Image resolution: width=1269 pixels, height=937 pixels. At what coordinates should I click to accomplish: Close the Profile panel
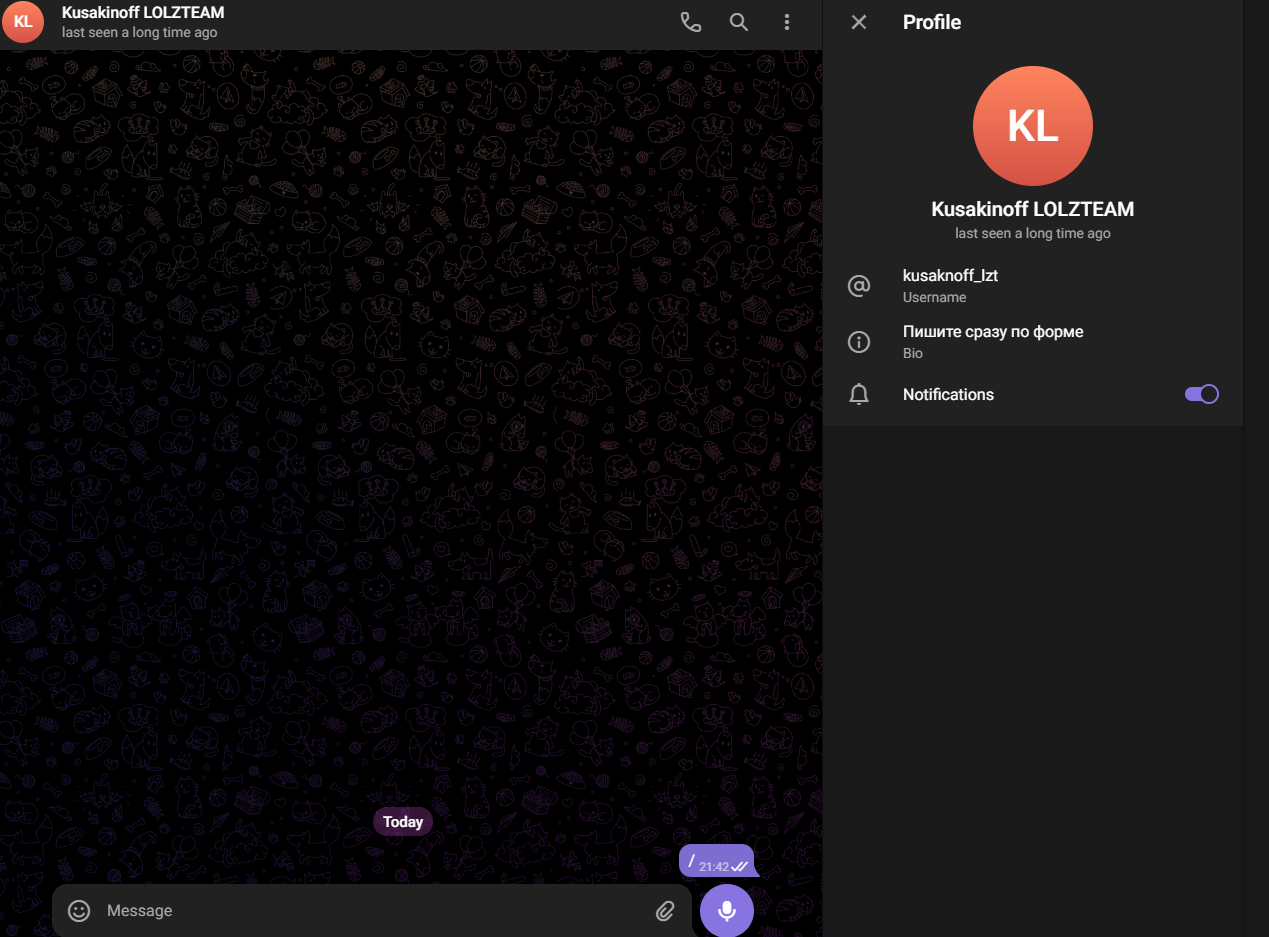pyautogui.click(x=859, y=22)
